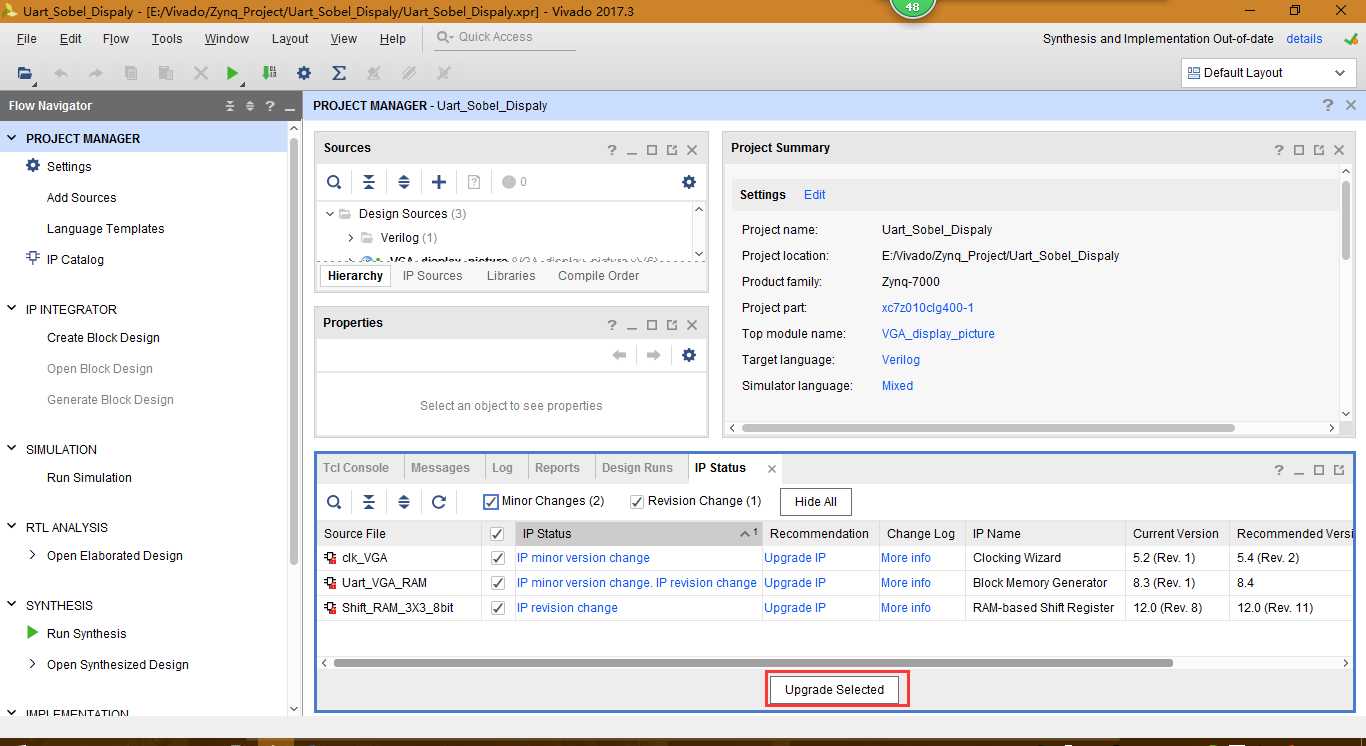This screenshot has height=746, width=1366.
Task: Uncheck the Uart_VGA_RAM row checkbox
Action: (498, 583)
